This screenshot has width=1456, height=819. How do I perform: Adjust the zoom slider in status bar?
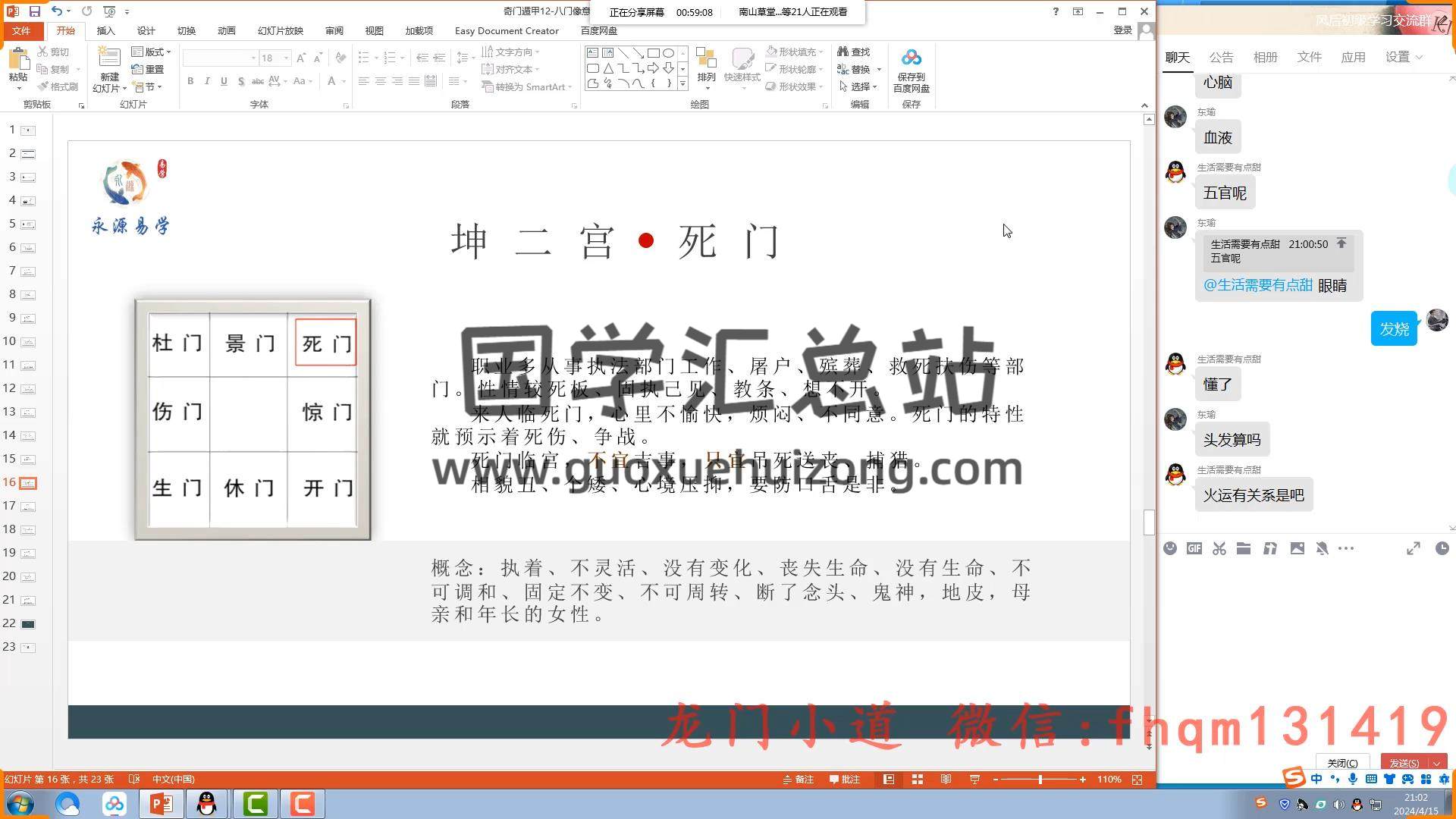tap(1040, 780)
